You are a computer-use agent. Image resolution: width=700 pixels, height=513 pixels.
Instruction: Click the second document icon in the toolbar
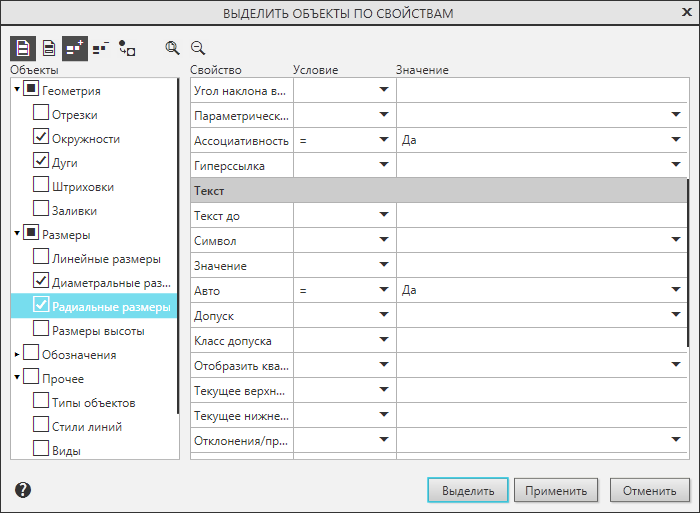click(x=48, y=47)
